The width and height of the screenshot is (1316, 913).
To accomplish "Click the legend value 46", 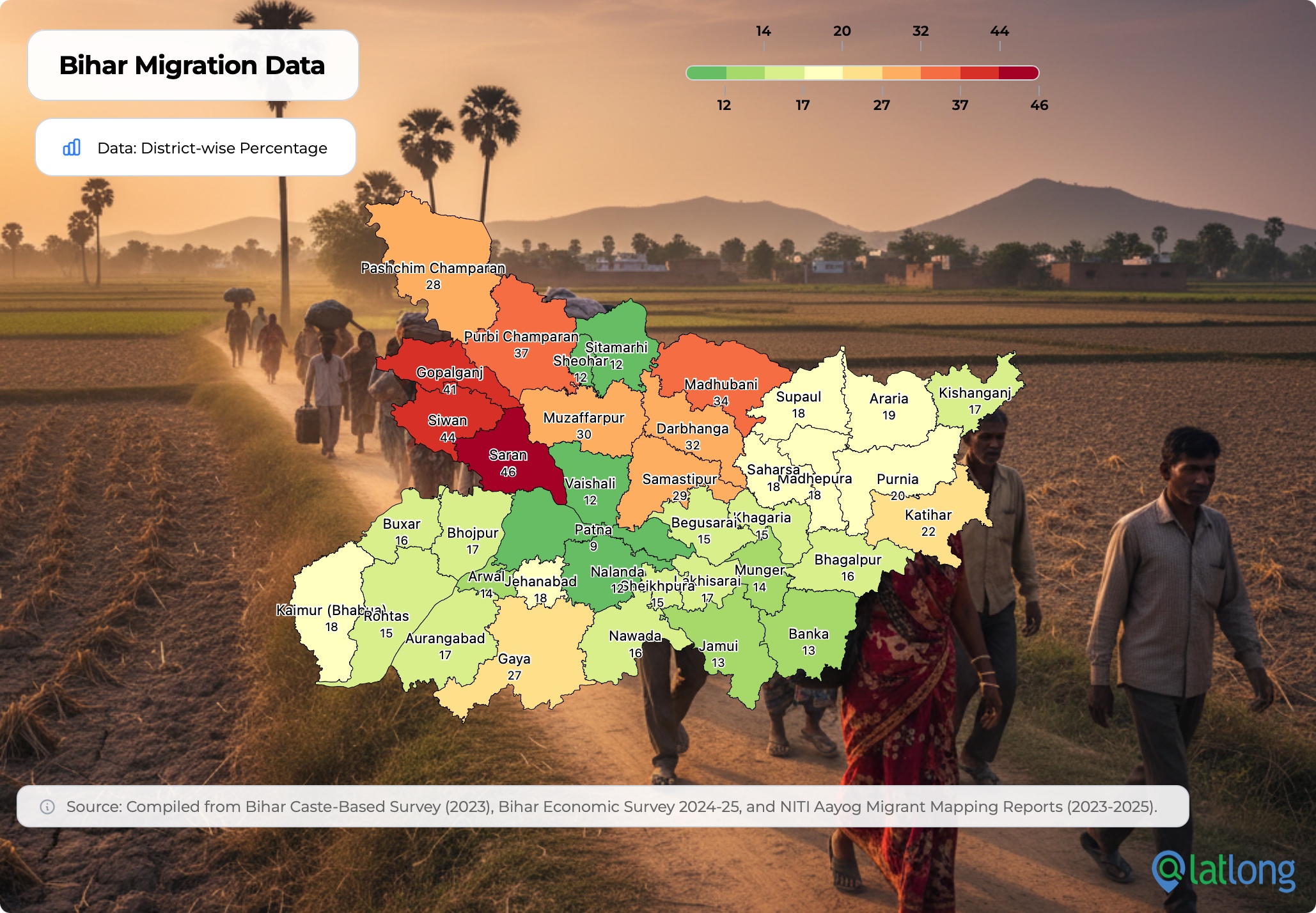I will coord(1039,105).
